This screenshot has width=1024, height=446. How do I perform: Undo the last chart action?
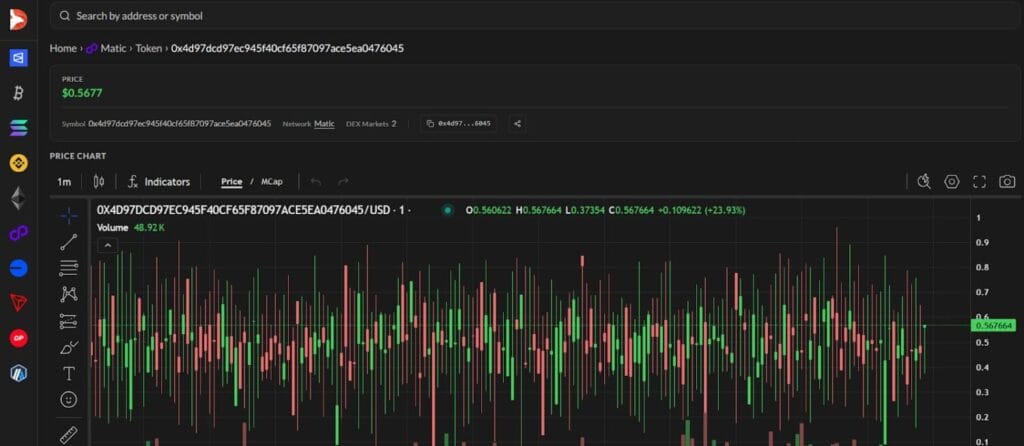tap(316, 182)
